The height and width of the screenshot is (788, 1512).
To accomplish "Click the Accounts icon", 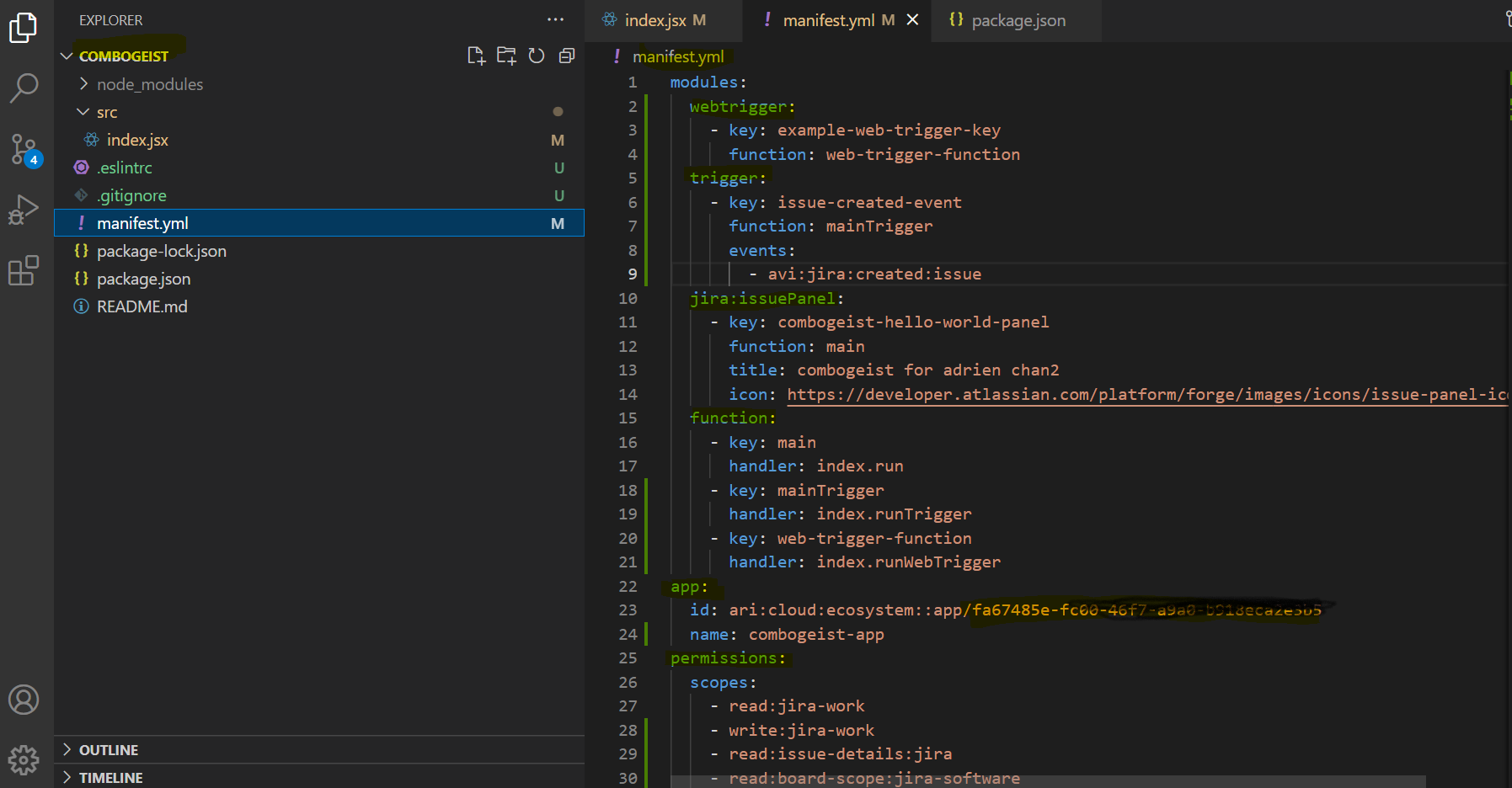I will [x=24, y=700].
